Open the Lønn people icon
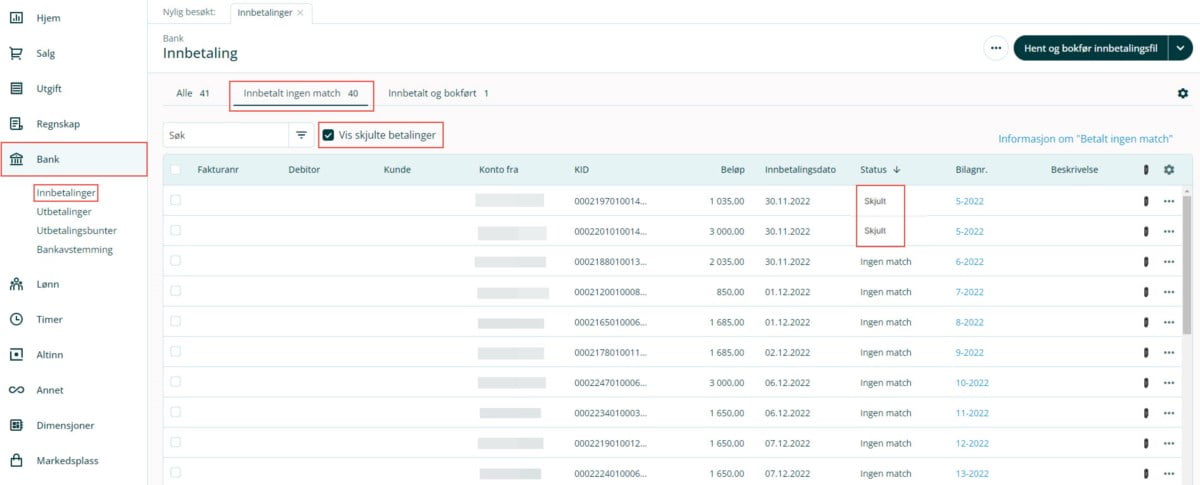 coord(16,284)
